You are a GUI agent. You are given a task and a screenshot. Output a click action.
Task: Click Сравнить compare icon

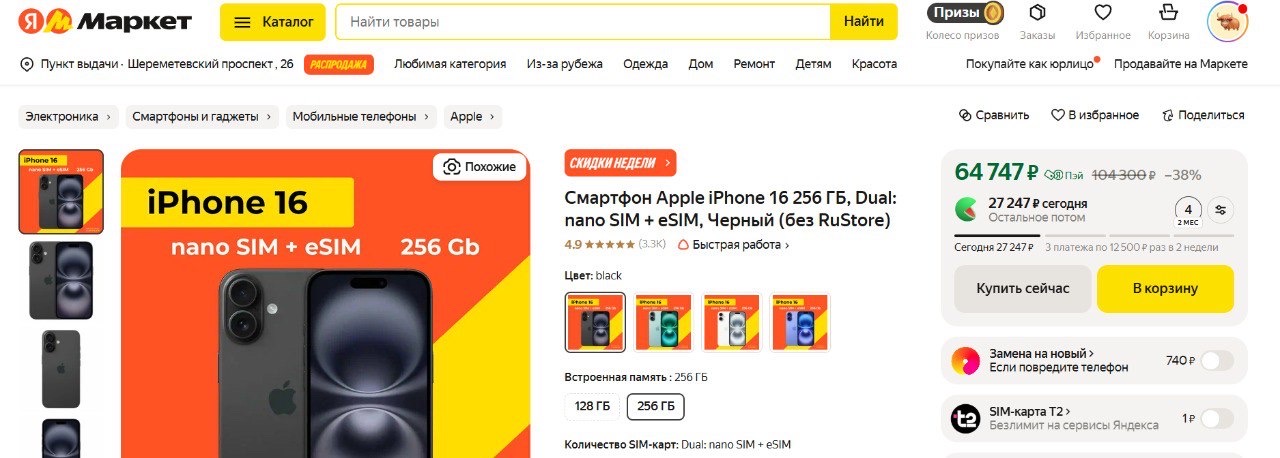pos(965,115)
